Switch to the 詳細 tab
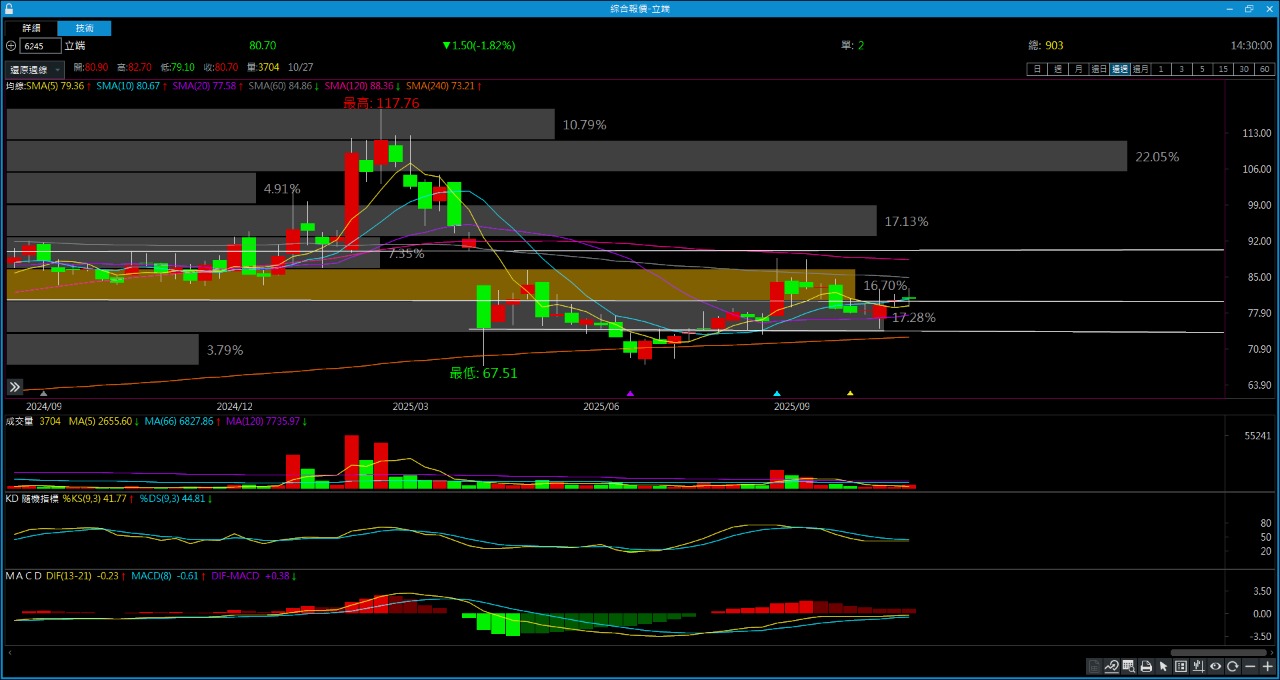The width and height of the screenshot is (1280, 680). tap(31, 28)
